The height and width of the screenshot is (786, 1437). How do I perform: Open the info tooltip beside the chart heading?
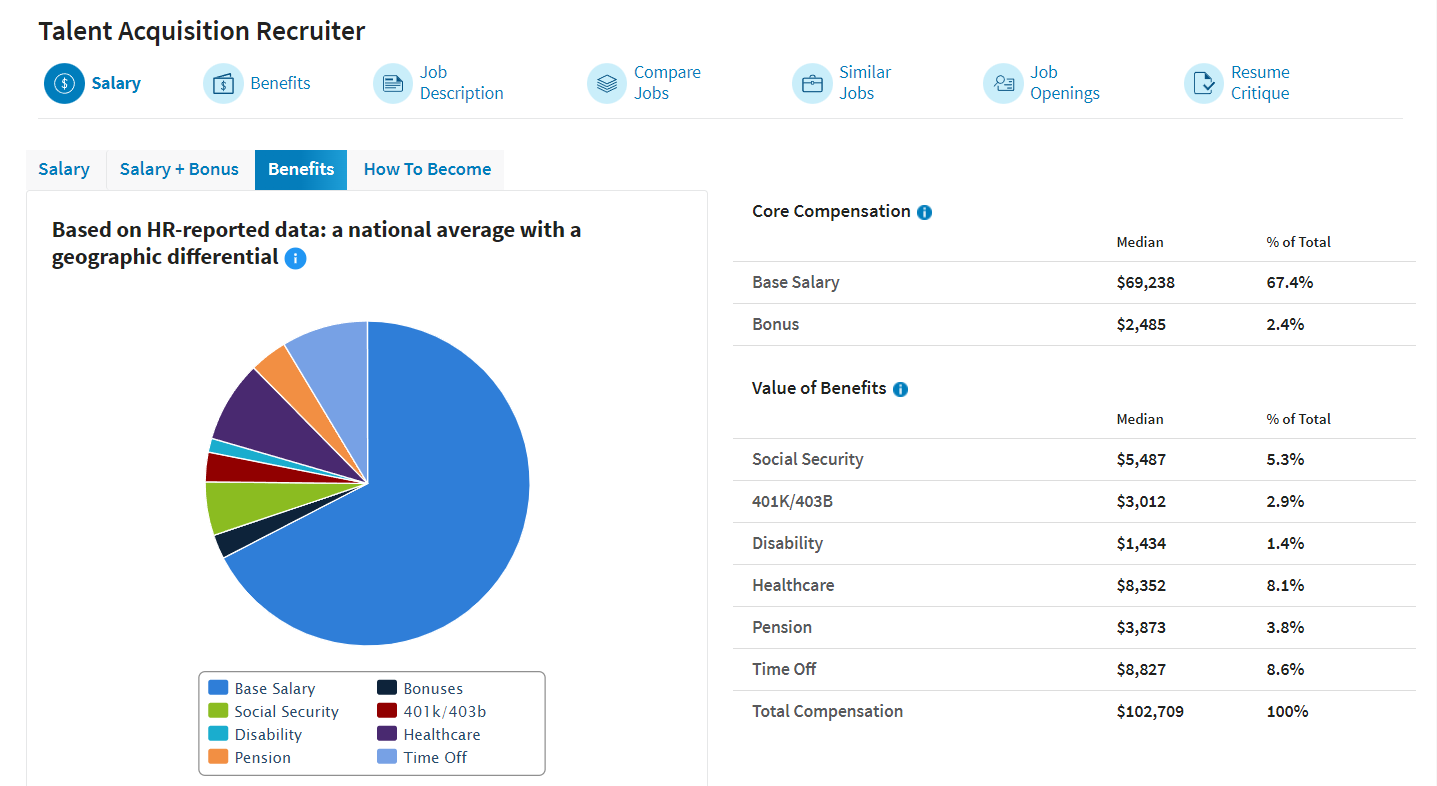click(295, 258)
